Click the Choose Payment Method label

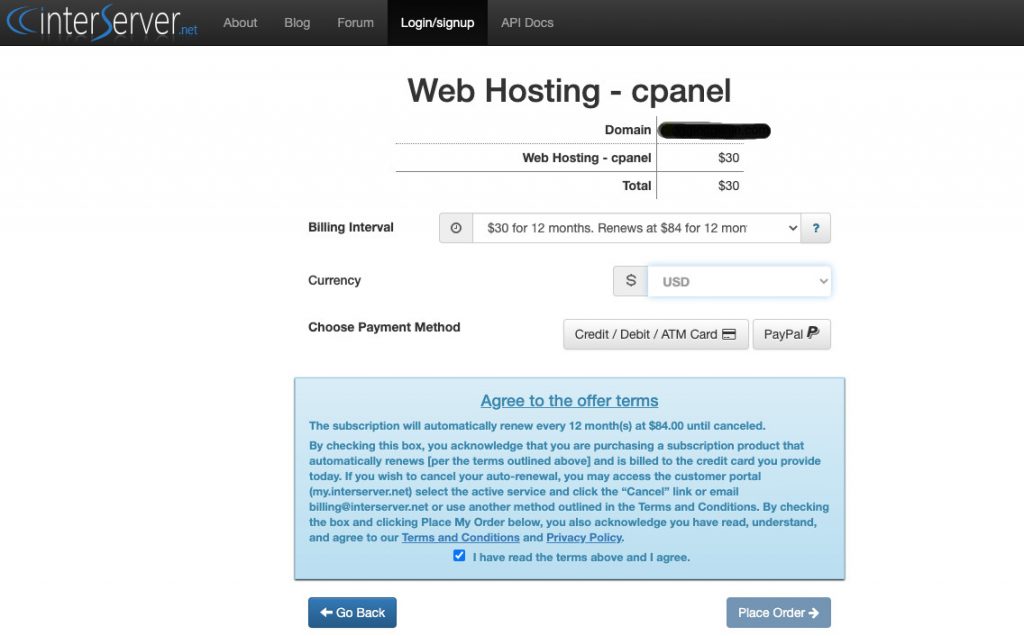pos(384,327)
